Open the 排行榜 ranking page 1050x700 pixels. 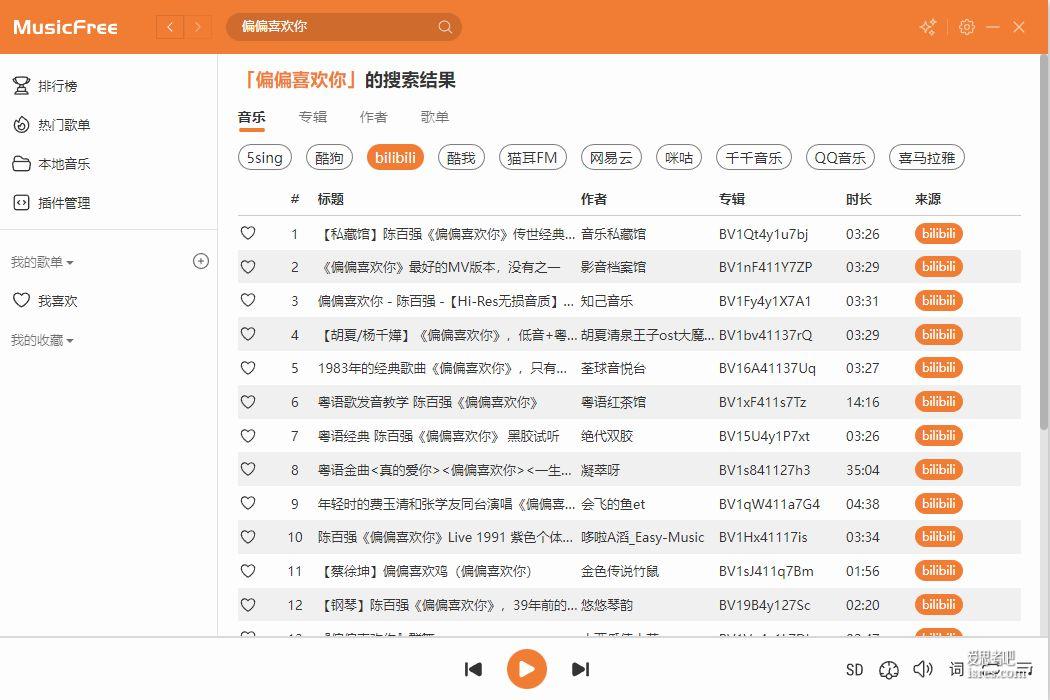tap(45, 86)
